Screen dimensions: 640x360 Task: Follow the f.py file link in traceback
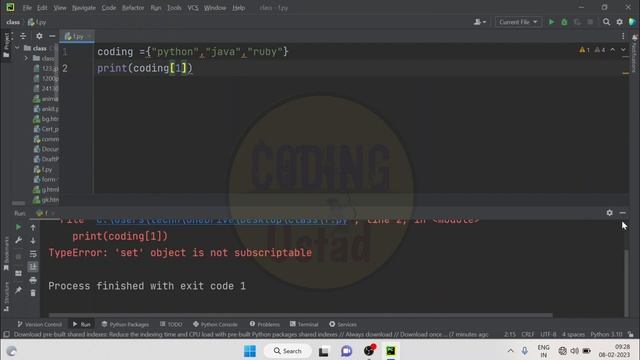pyautogui.click(x=222, y=220)
